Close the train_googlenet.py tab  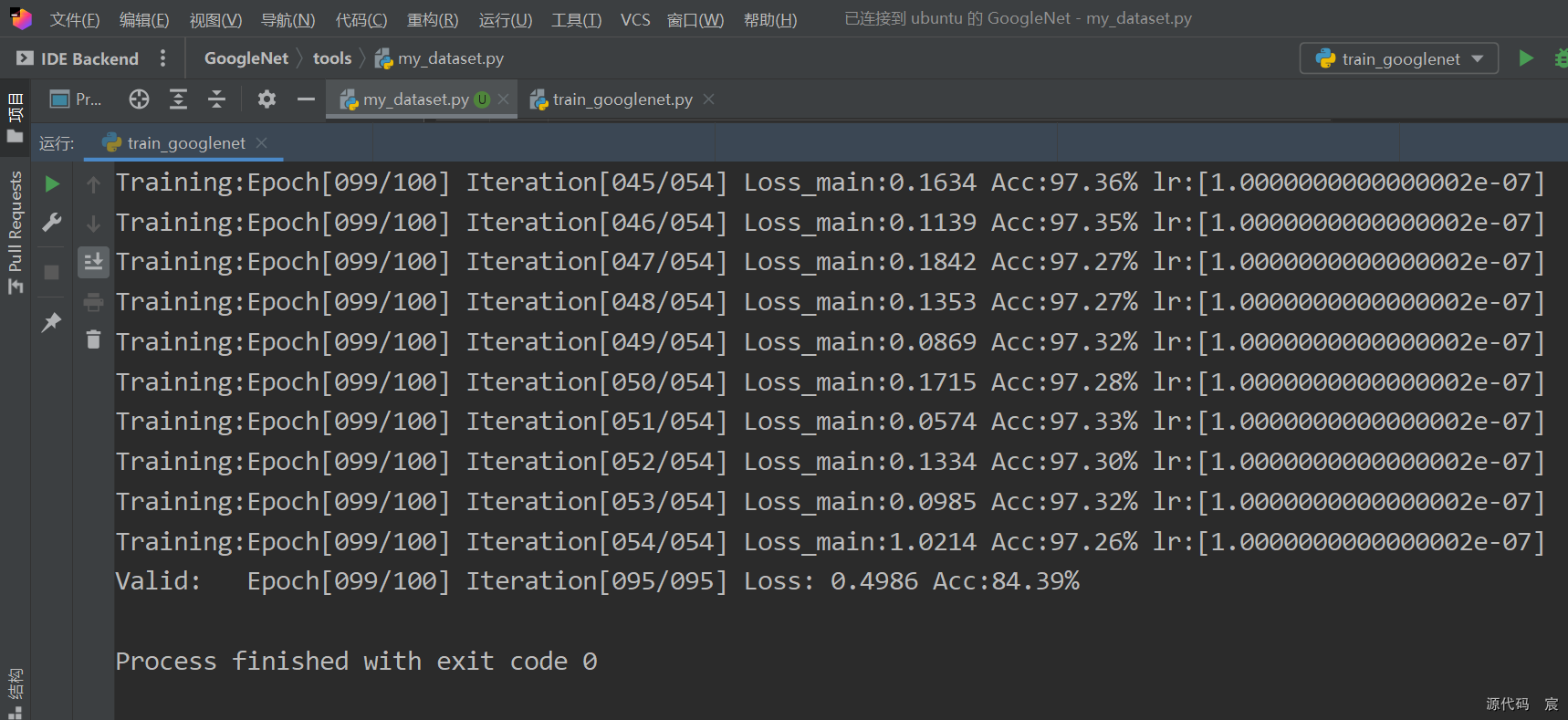click(x=709, y=99)
